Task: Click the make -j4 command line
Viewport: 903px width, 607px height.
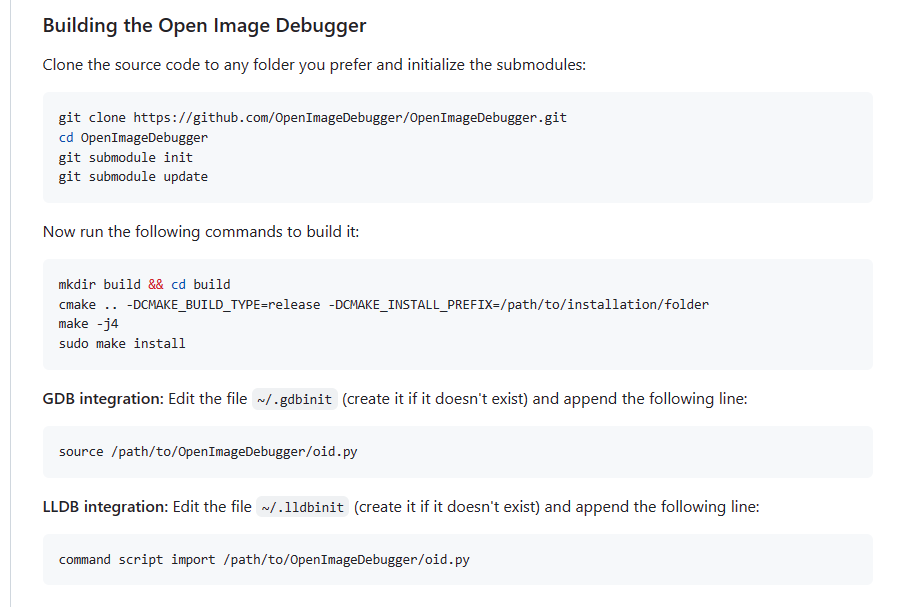Action: tap(88, 324)
